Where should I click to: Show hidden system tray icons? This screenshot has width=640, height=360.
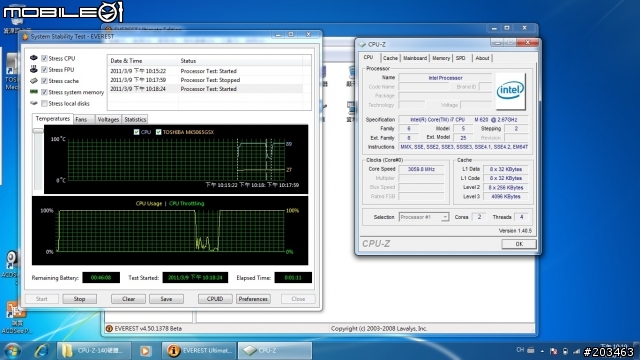click(x=542, y=351)
